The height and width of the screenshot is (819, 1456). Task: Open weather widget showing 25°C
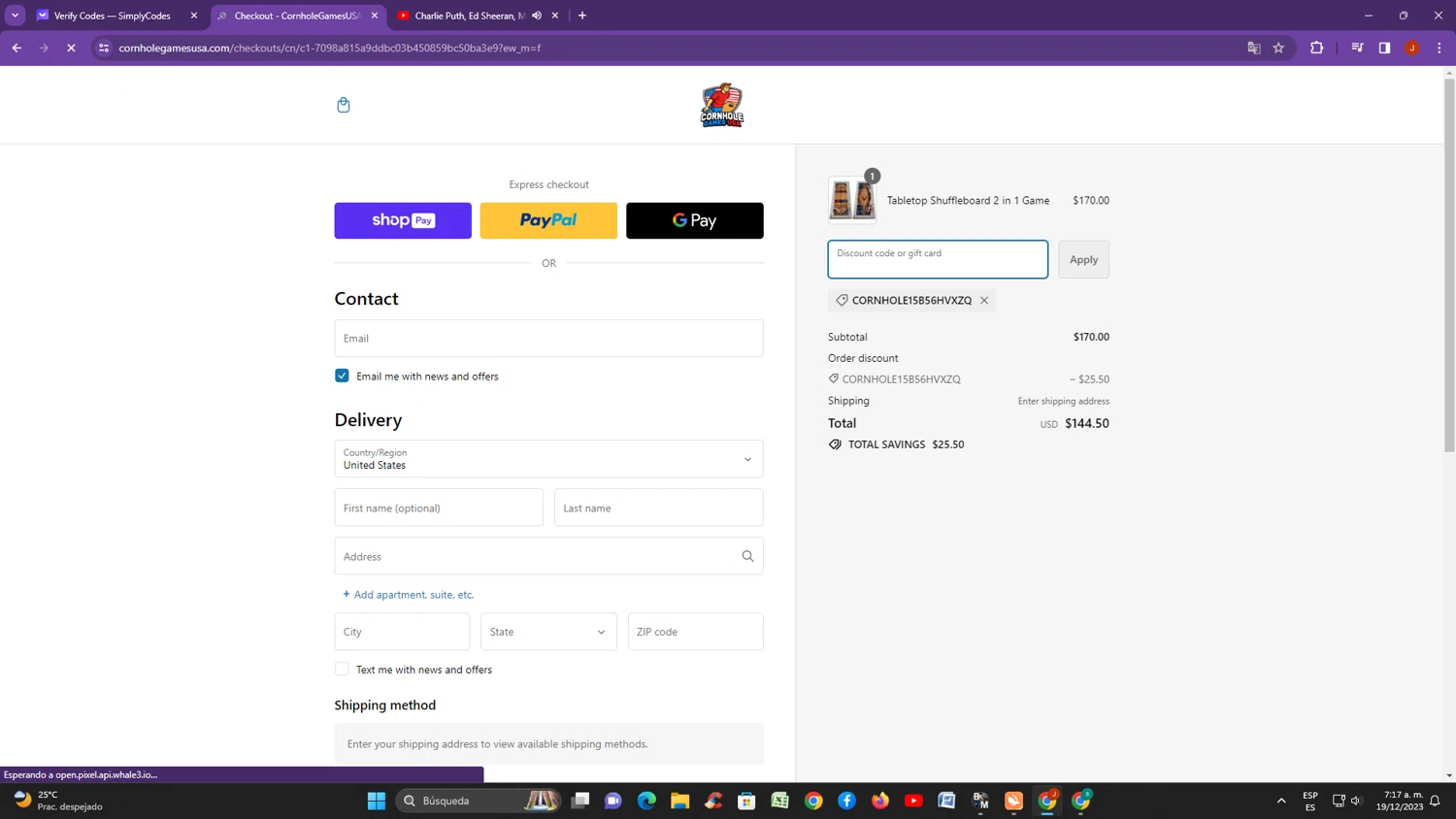58,801
